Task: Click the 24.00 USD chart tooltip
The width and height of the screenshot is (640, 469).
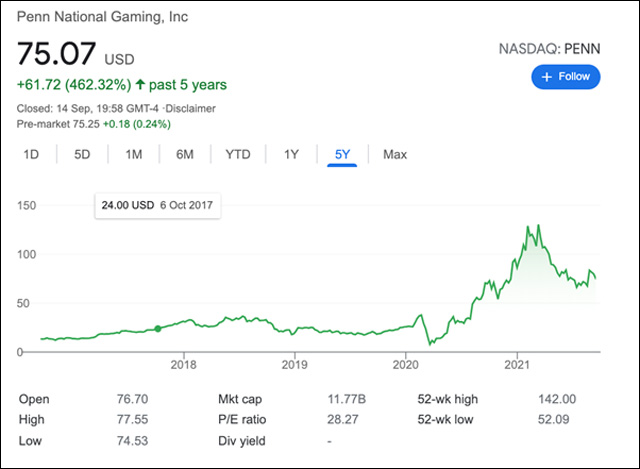Action: tap(158, 206)
